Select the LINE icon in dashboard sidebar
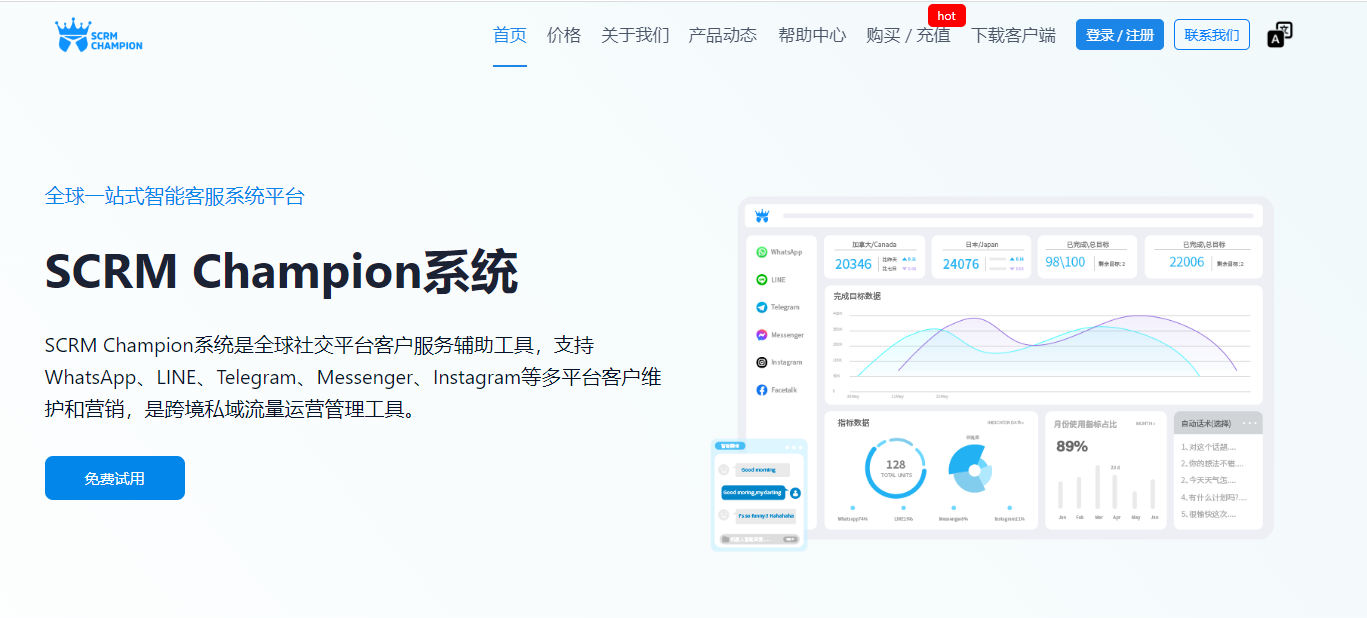This screenshot has height=618, width=1367. point(761,280)
